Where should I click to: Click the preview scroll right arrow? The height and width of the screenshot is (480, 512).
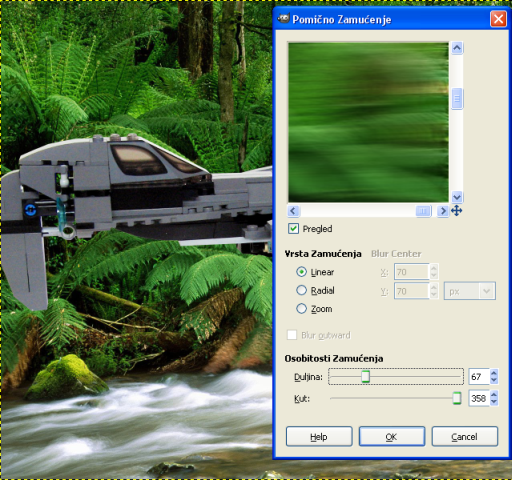coord(443,211)
